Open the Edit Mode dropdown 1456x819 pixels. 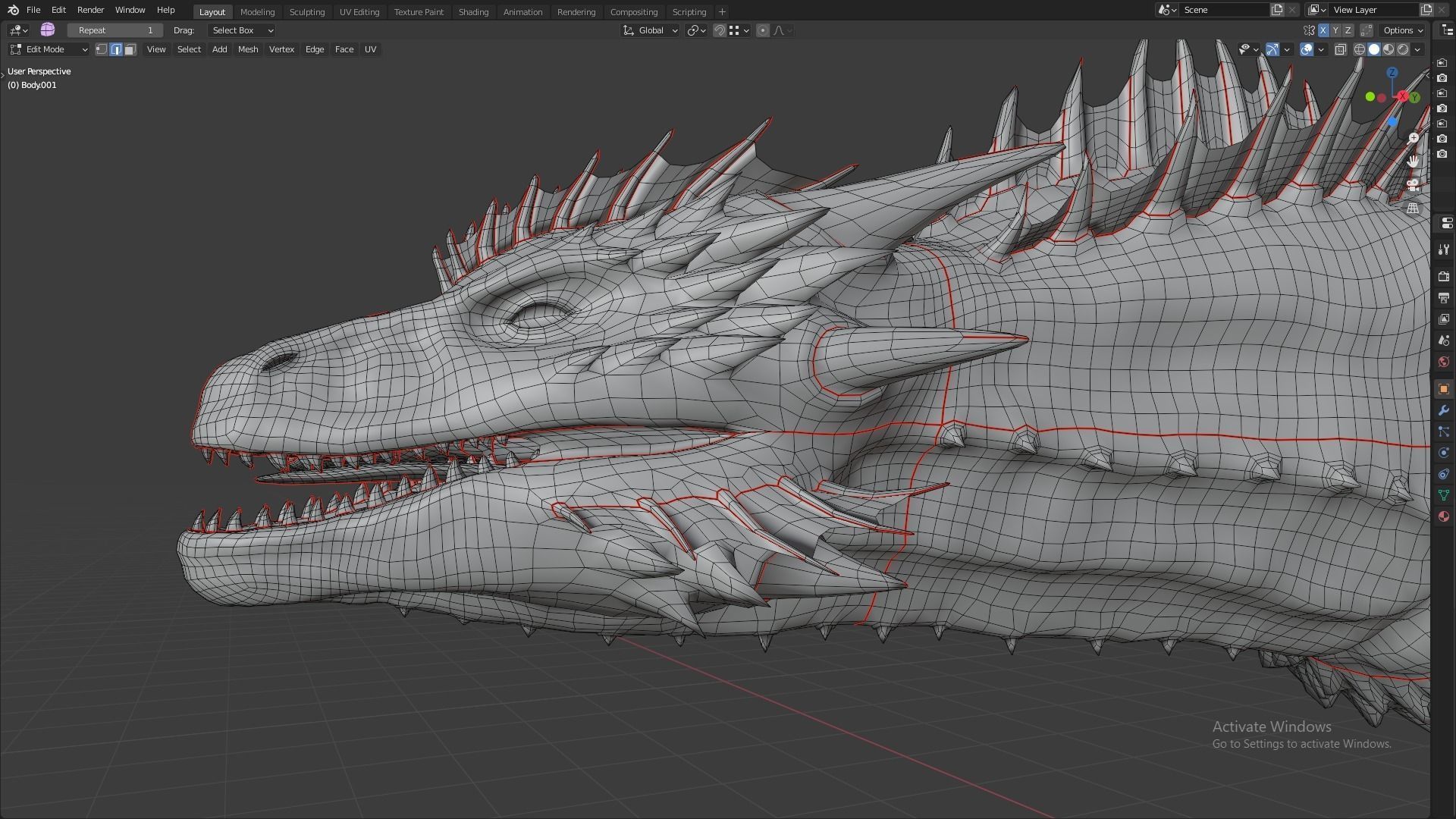pyautogui.click(x=49, y=49)
